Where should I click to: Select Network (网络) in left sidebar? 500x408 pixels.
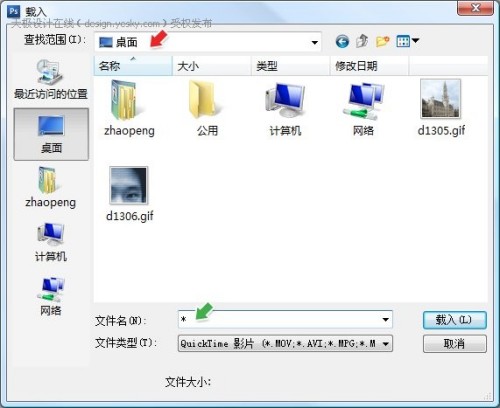pos(51,296)
